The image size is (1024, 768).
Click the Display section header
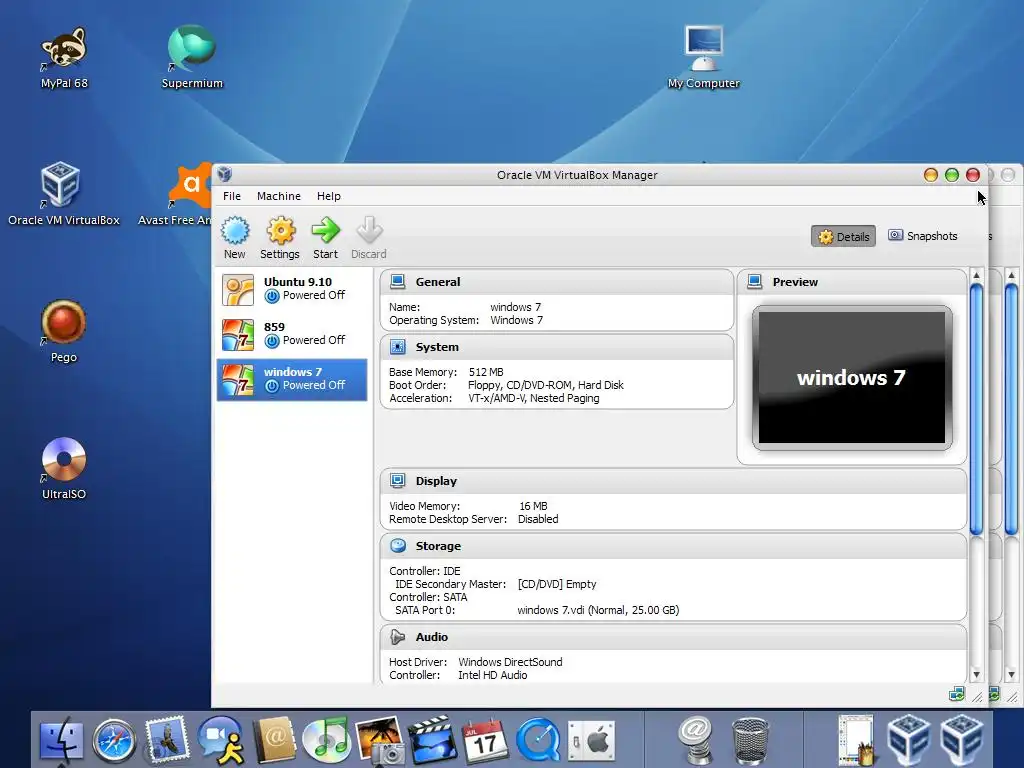673,481
